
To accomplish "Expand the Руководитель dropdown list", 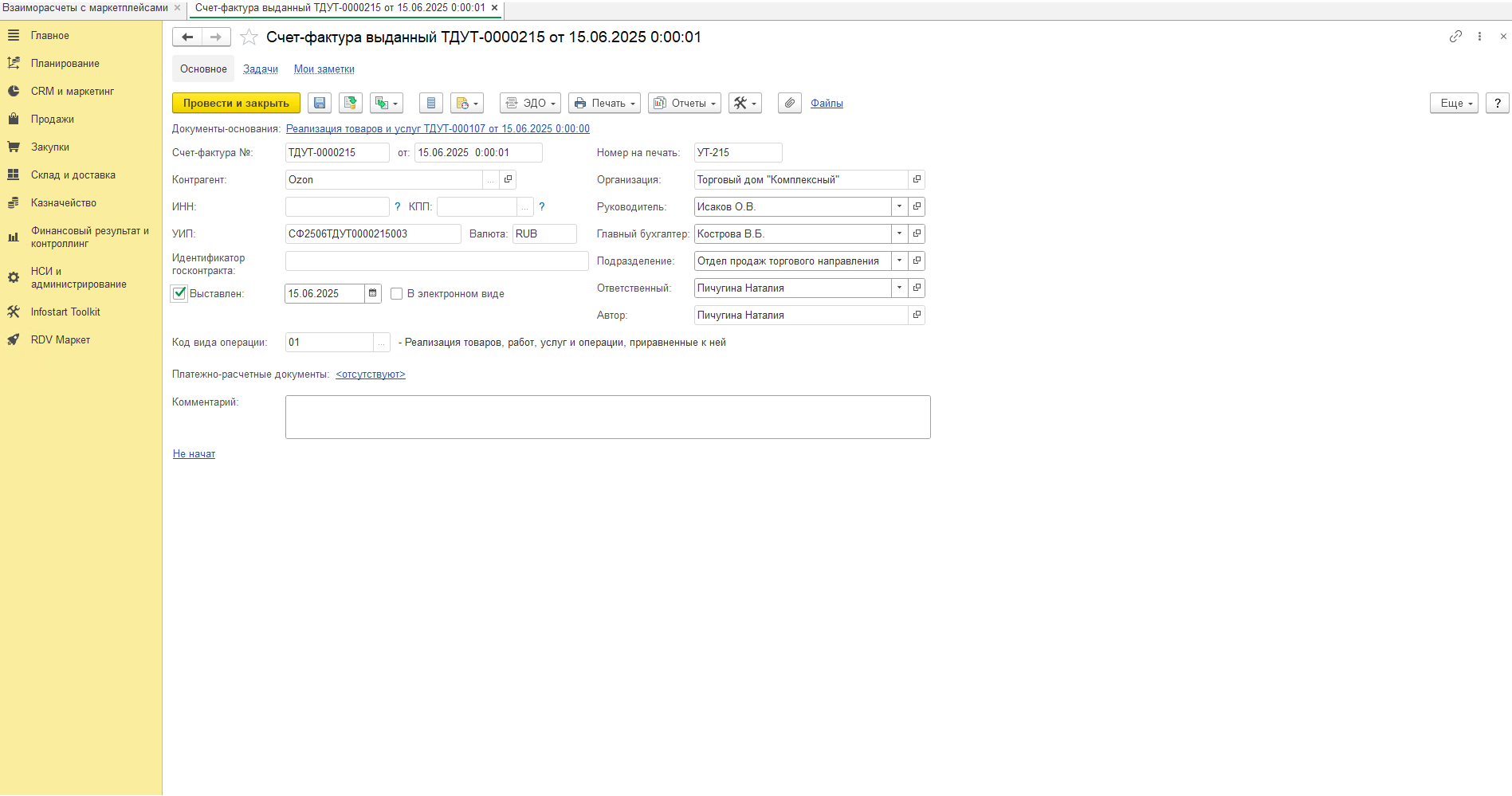I will [899, 206].
